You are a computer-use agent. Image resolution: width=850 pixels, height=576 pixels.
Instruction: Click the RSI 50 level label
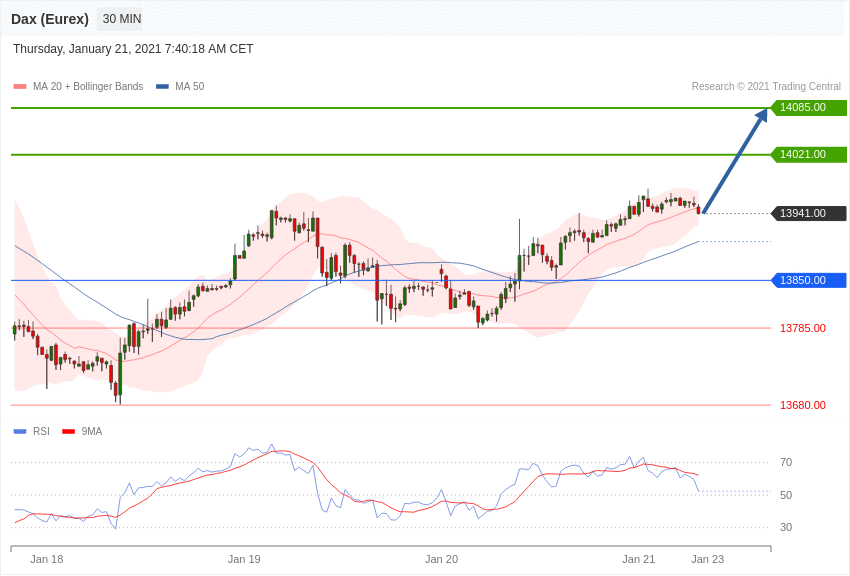786,495
